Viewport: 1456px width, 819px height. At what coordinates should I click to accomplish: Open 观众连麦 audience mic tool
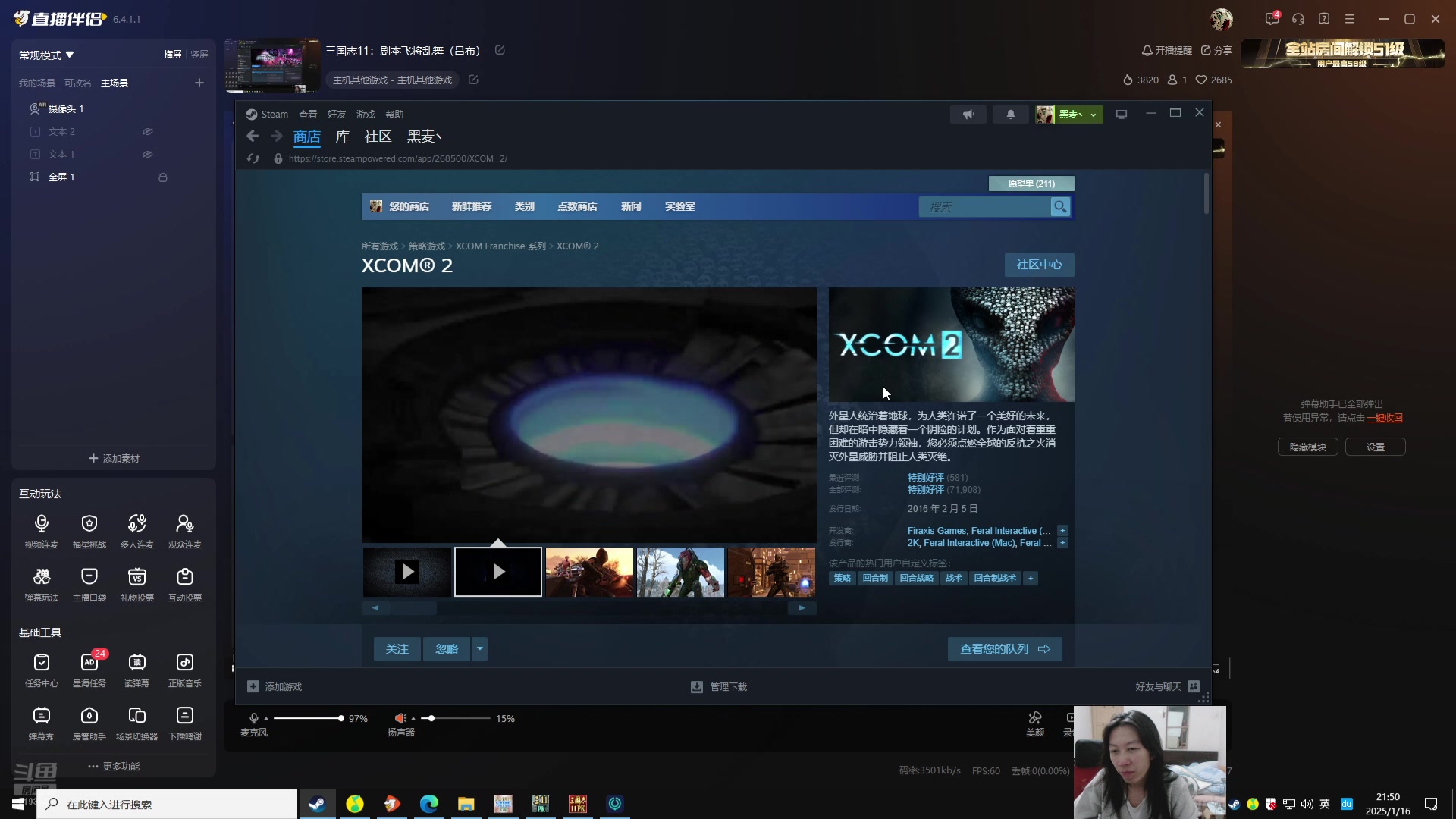[x=185, y=531]
